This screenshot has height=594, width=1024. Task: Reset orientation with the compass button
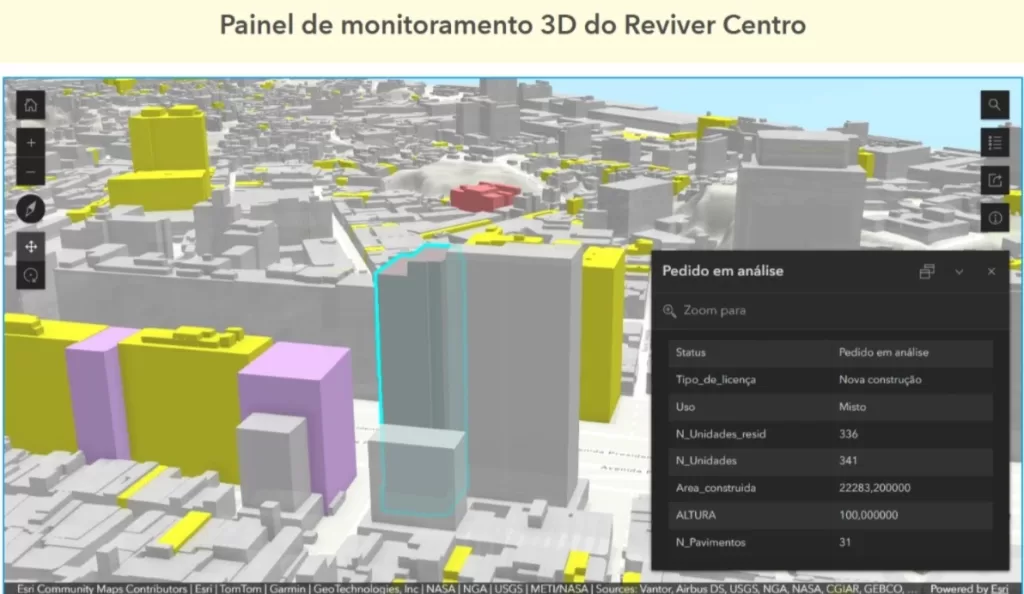31,209
